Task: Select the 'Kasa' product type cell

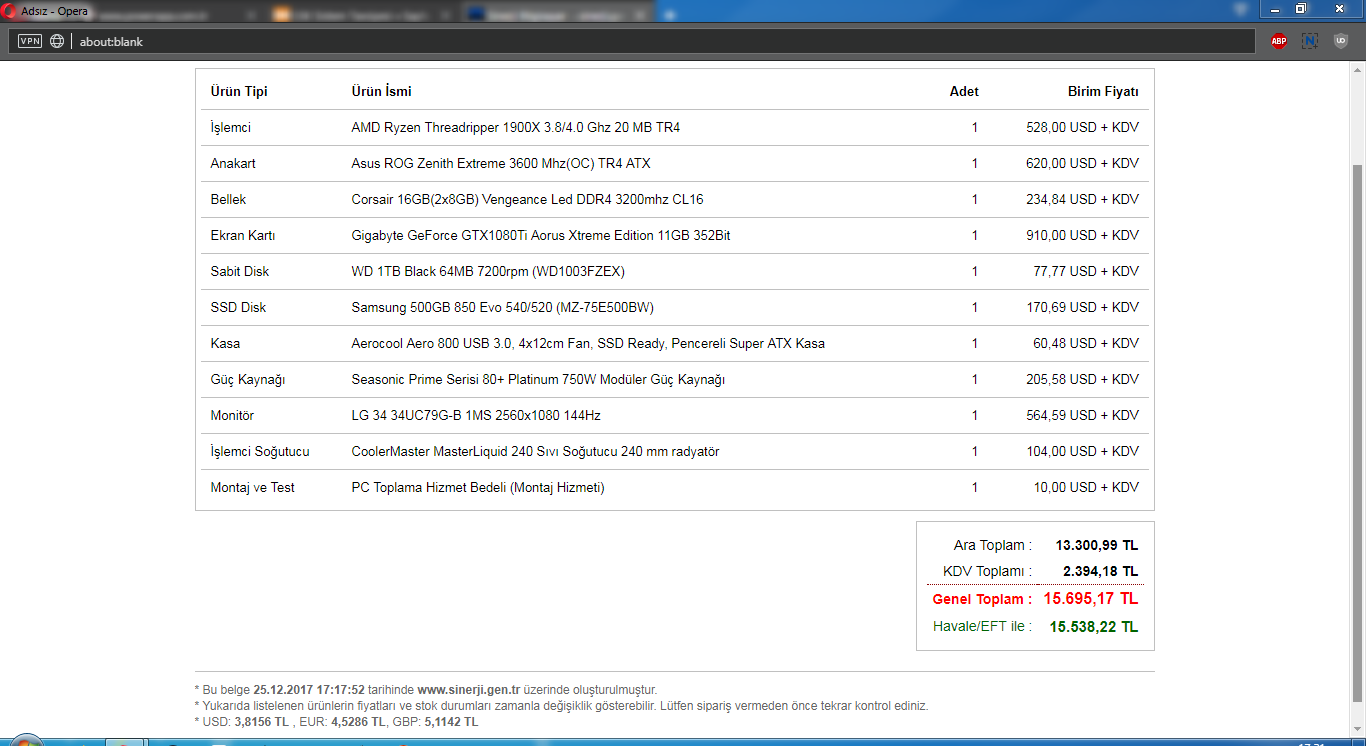Action: coord(225,343)
